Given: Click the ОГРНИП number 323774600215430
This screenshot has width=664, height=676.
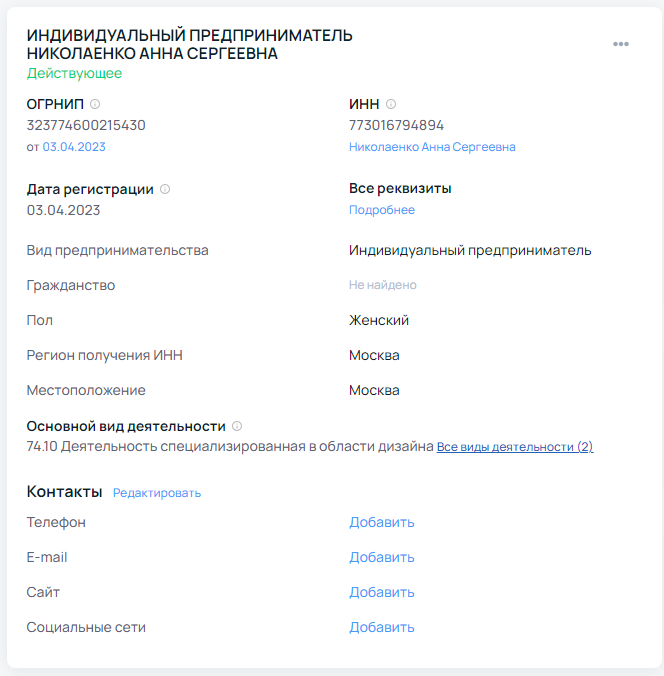Looking at the screenshot, I should (86, 125).
